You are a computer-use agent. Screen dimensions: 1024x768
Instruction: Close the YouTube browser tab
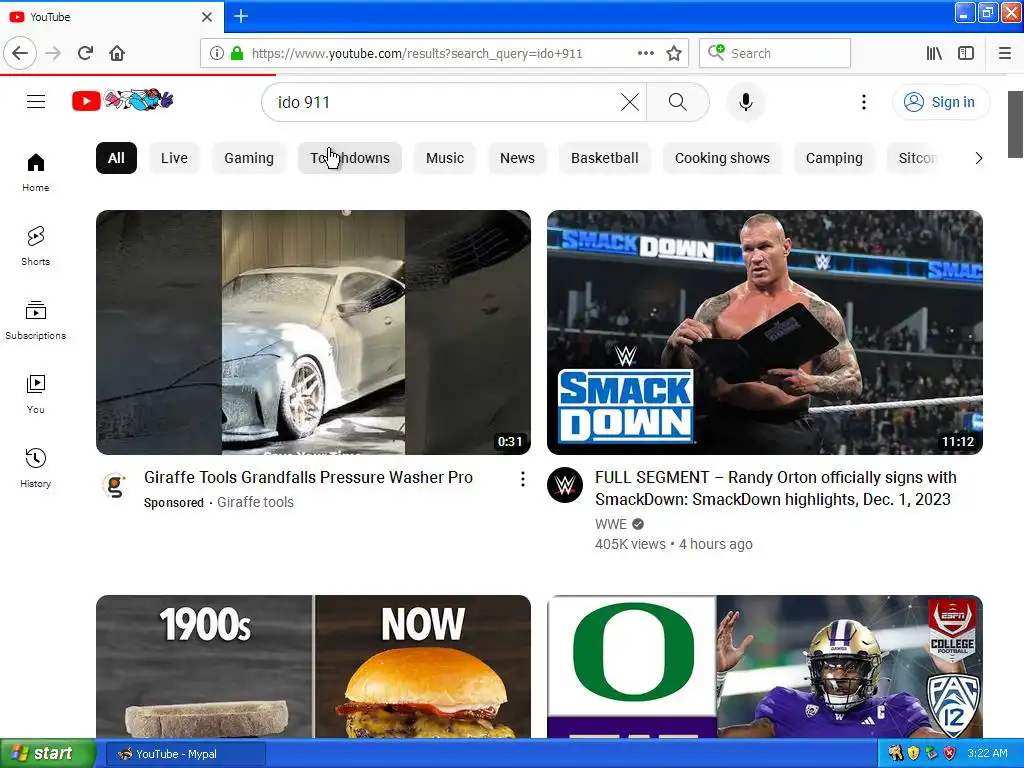207,17
